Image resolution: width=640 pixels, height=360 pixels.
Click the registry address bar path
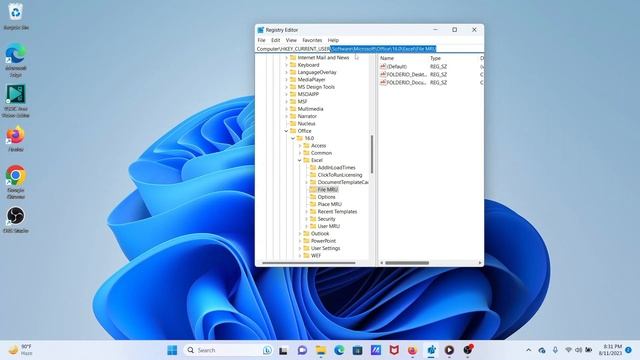coord(369,49)
